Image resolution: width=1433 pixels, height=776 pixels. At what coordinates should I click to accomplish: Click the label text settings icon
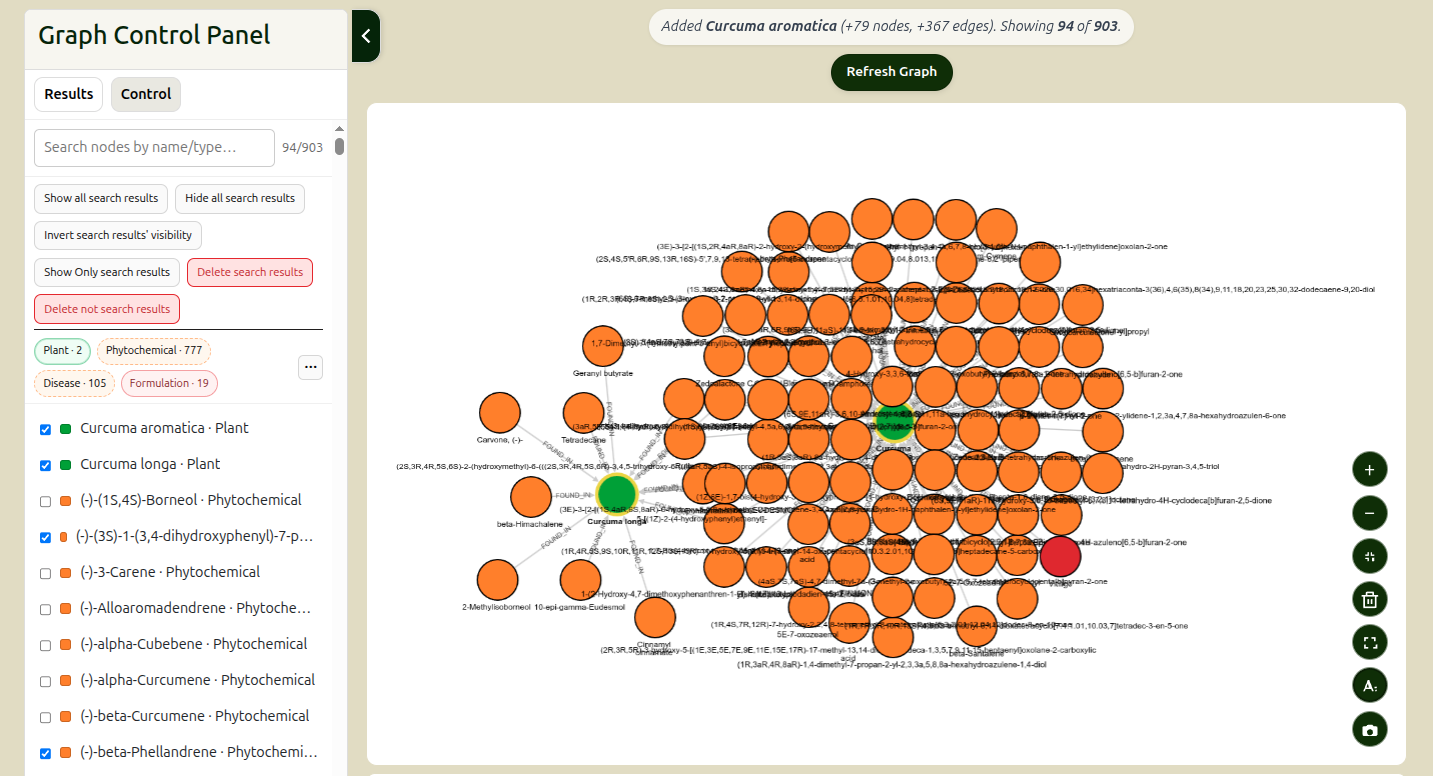tap(1369, 686)
